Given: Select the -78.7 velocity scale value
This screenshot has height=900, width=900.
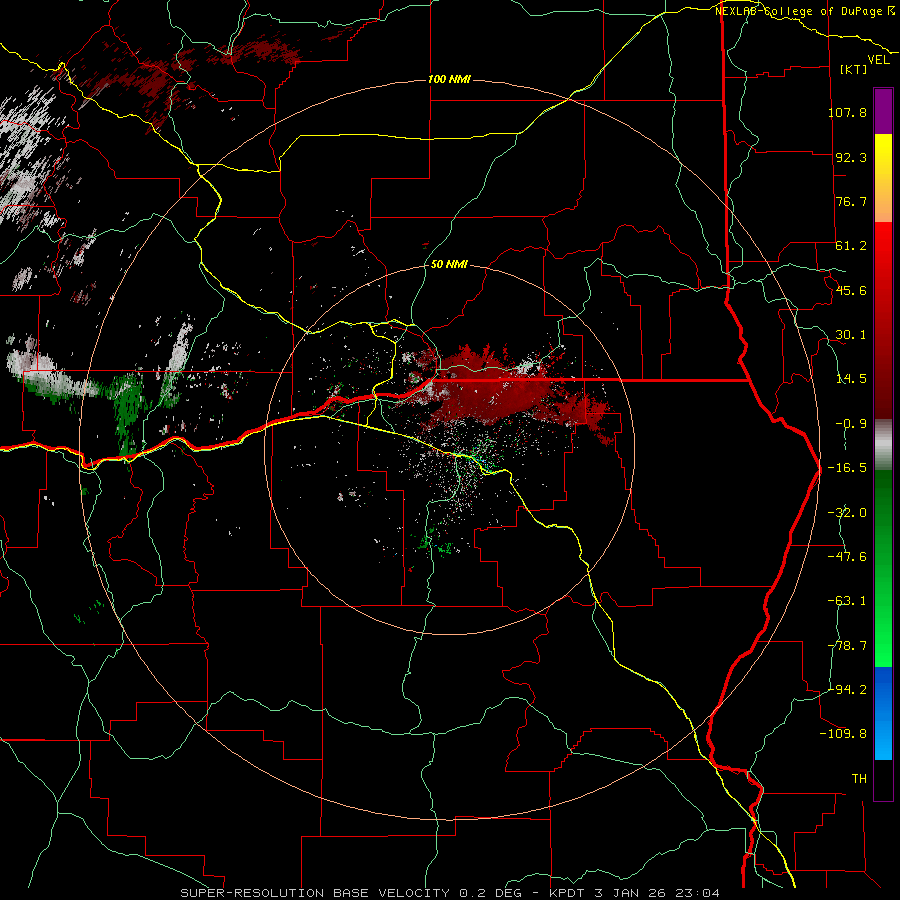Looking at the screenshot, I should 847,646.
